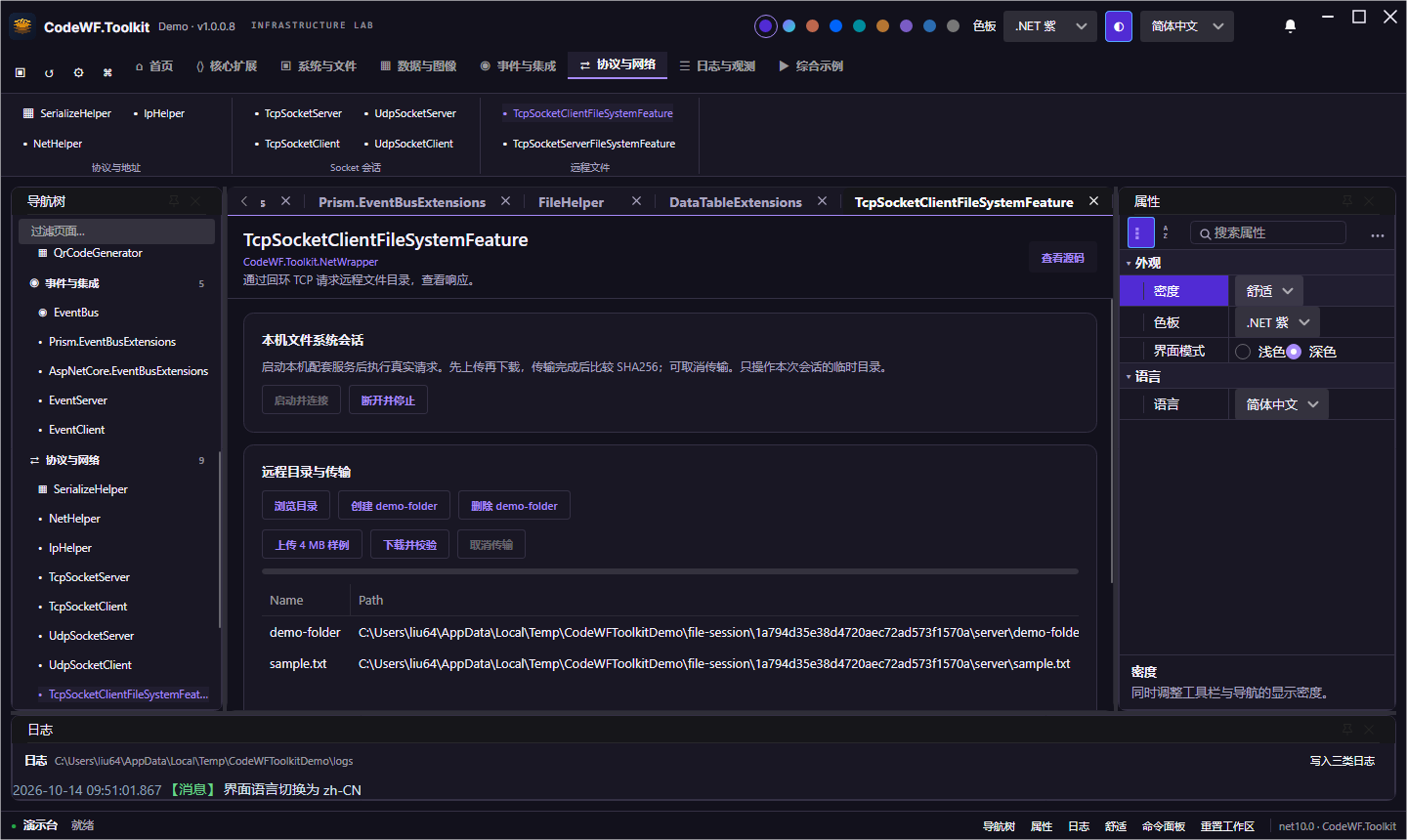
Task: Click the 过滤页面 filter field
Action: pos(116,231)
